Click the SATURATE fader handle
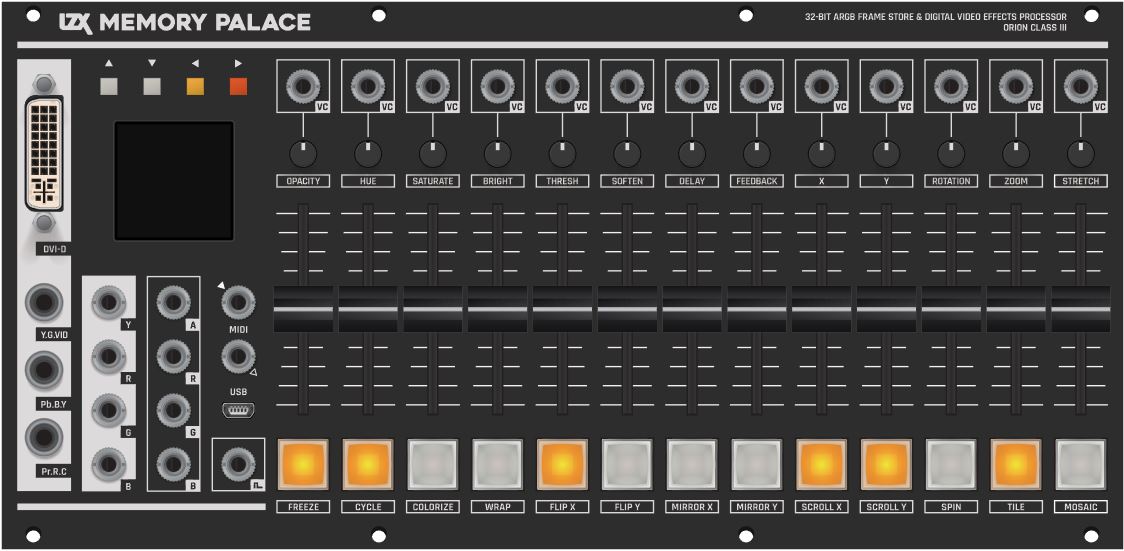This screenshot has width=1124, height=551. [432, 309]
